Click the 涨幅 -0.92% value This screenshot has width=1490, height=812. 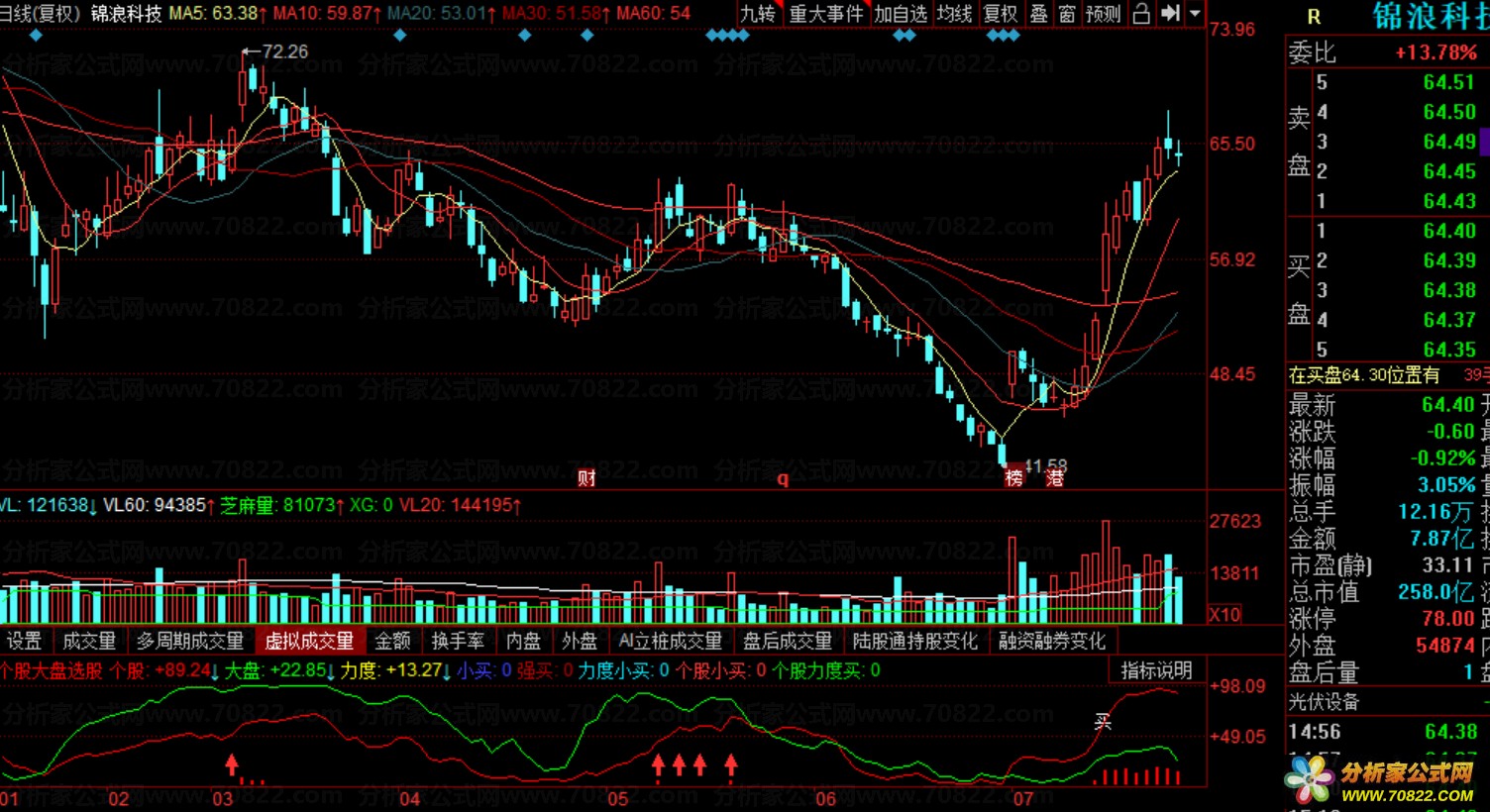click(1443, 458)
